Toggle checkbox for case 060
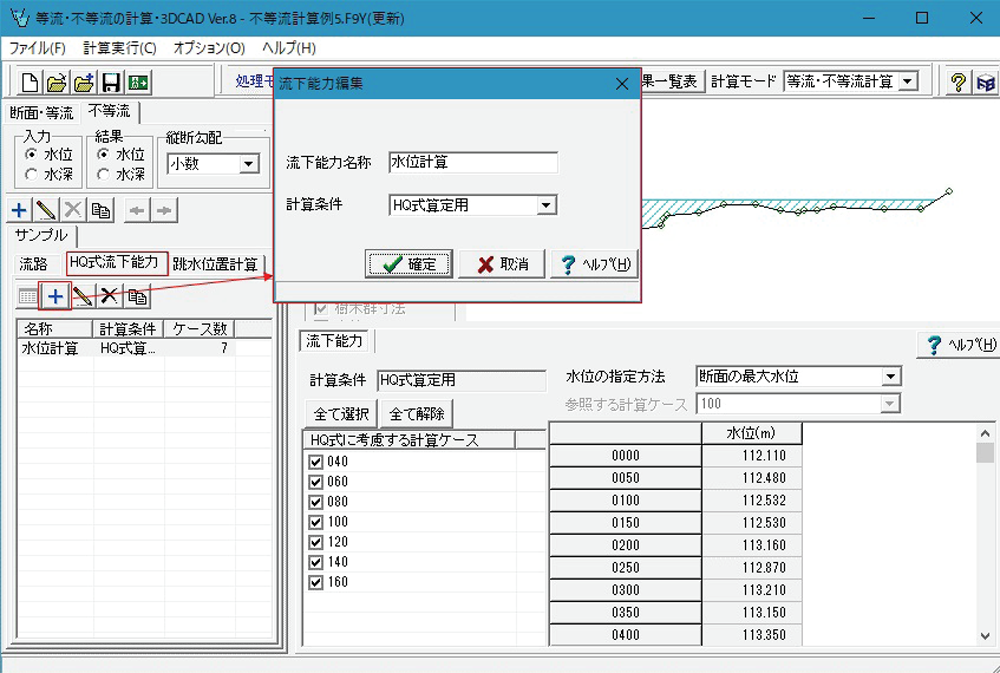Image resolution: width=1000 pixels, height=673 pixels. point(316,482)
